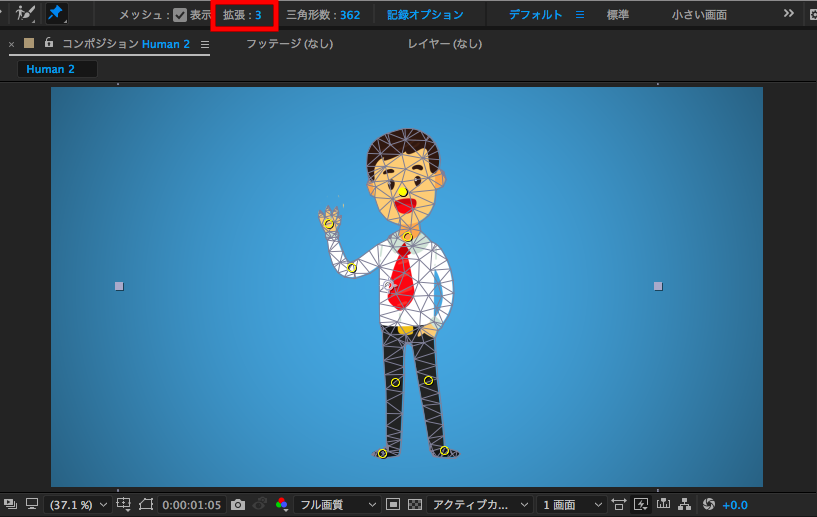Toggle pixel aspect ratio correction icon
This screenshot has width=817, height=517.
click(x=618, y=504)
